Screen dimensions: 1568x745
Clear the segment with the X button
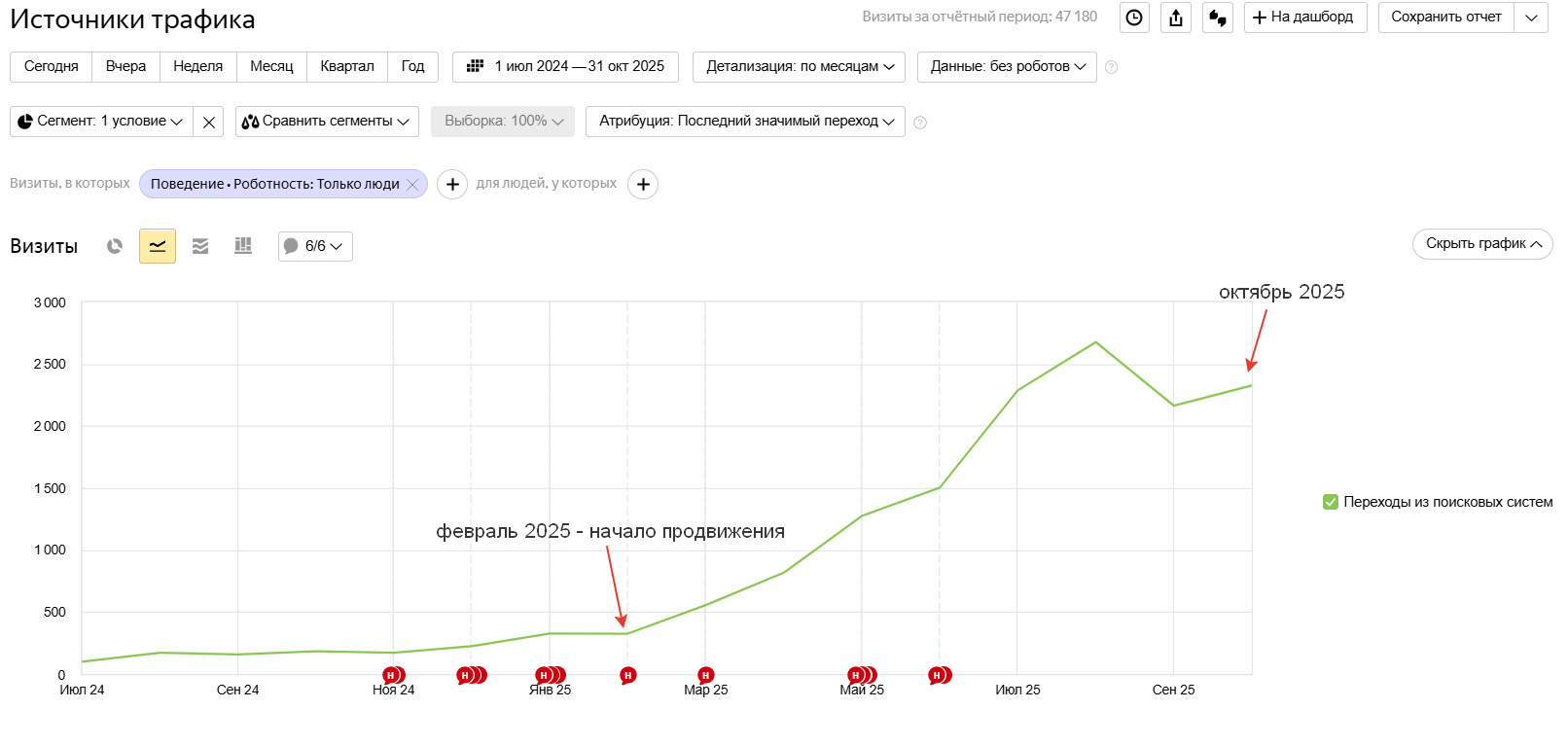[208, 122]
